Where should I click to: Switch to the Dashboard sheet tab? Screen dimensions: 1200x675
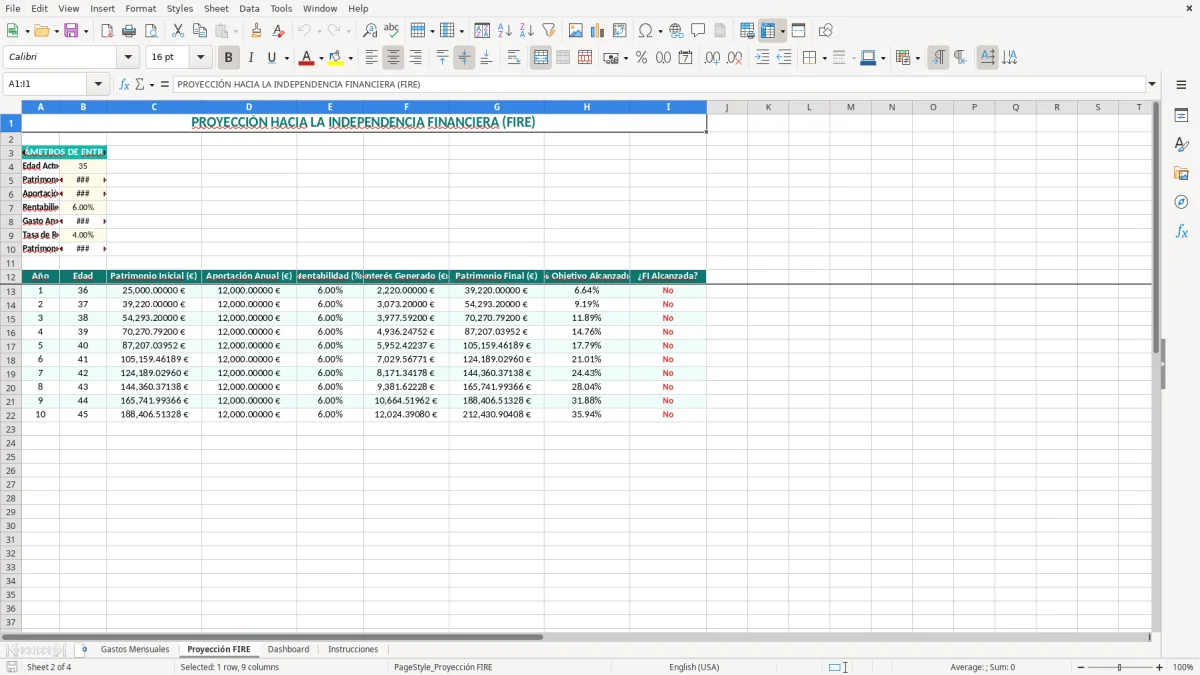[288, 650]
